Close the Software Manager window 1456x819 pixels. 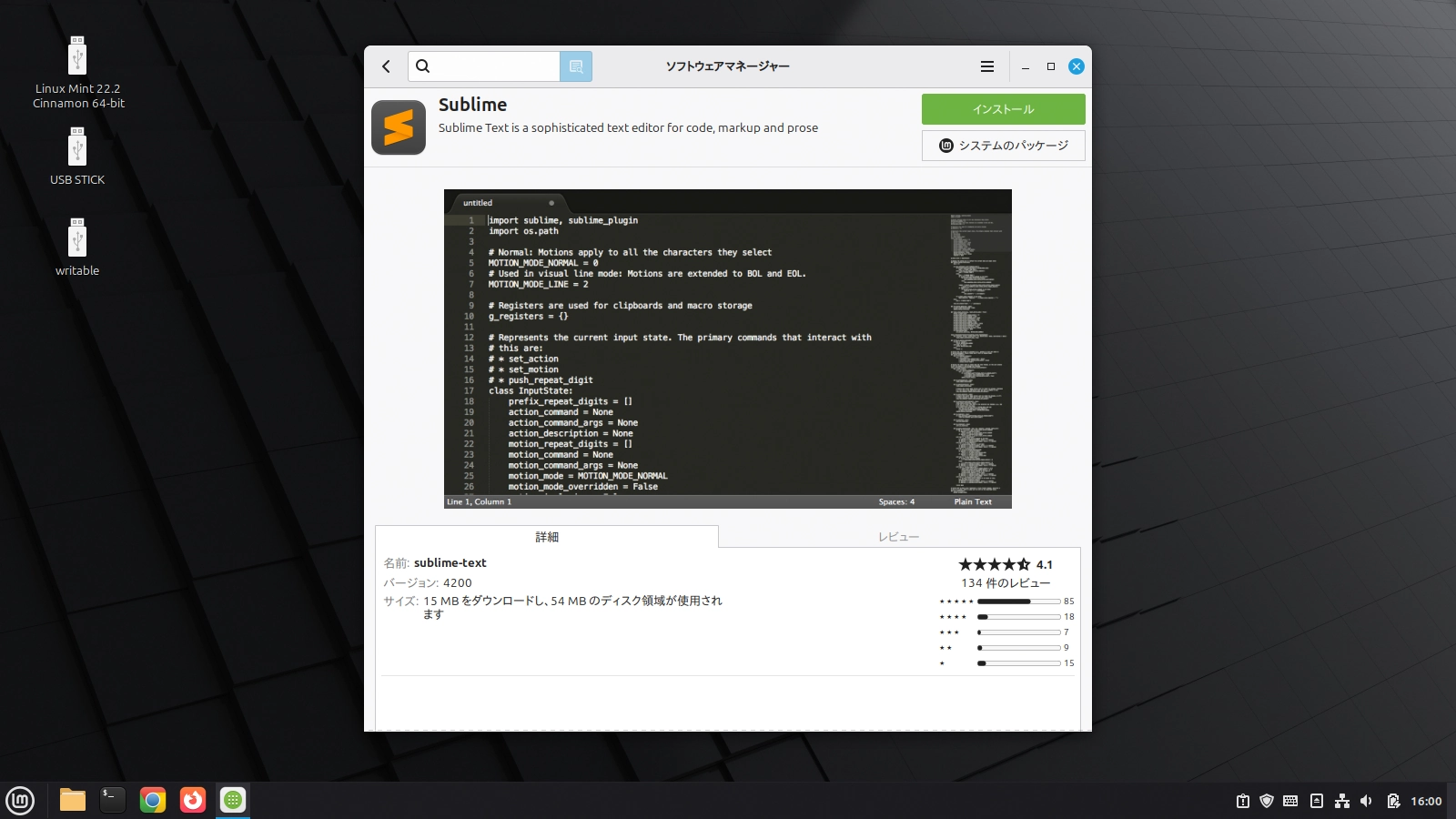click(1077, 66)
